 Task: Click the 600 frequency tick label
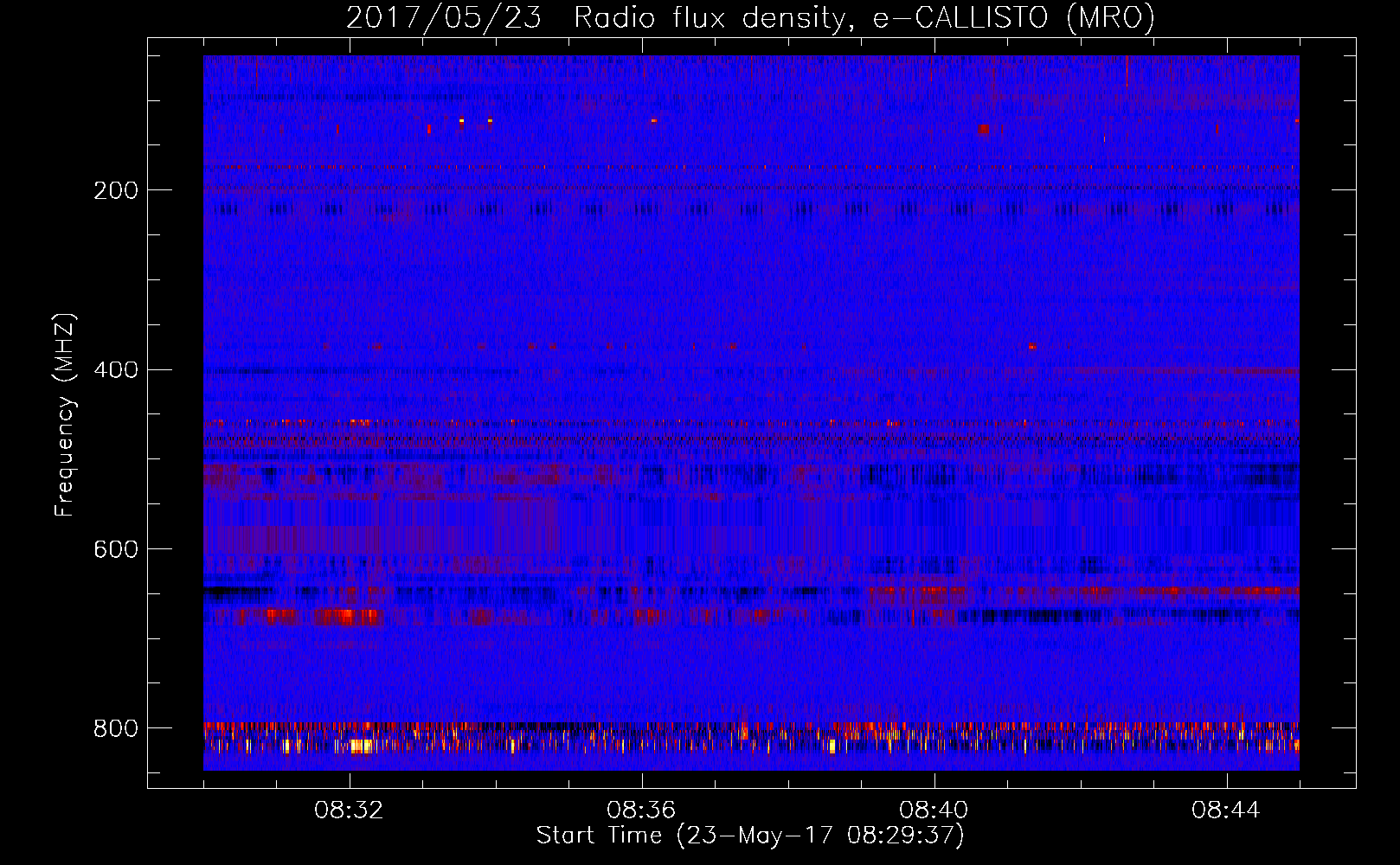pyautogui.click(x=115, y=550)
